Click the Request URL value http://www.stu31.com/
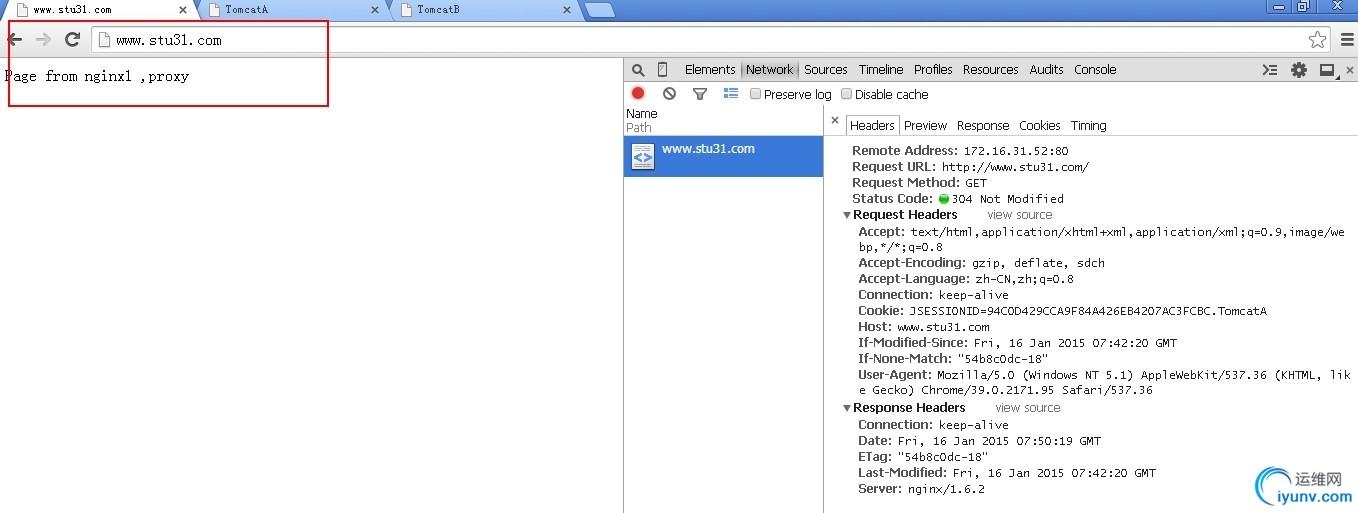 [1015, 167]
